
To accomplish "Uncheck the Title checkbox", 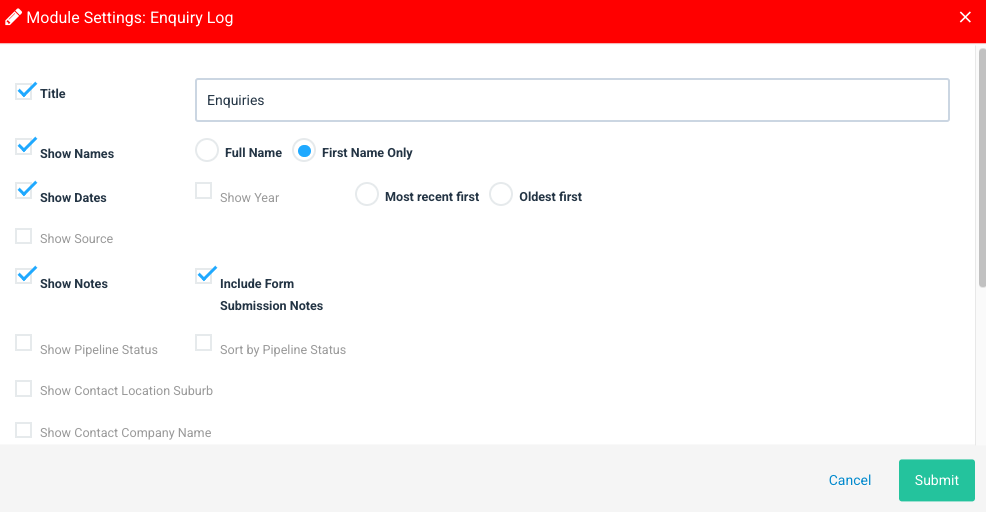I will [24, 92].
